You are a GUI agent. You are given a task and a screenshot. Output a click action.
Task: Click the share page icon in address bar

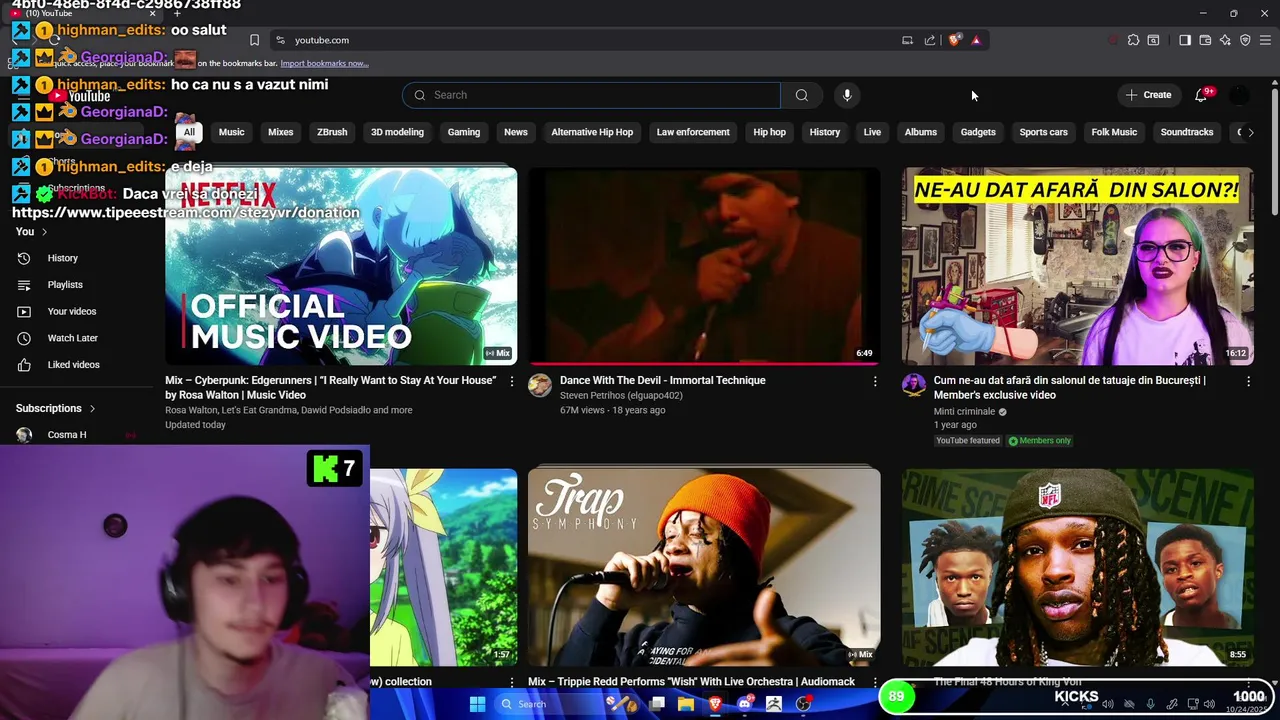[x=930, y=40]
